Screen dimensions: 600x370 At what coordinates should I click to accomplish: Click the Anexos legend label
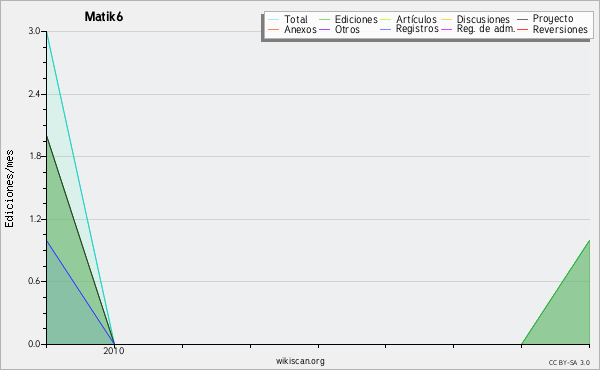coord(300,29)
